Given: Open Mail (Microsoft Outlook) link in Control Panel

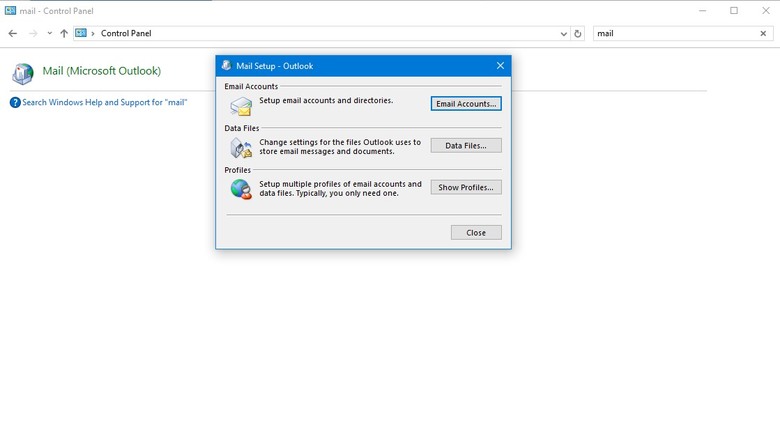Looking at the screenshot, I should click(101, 71).
